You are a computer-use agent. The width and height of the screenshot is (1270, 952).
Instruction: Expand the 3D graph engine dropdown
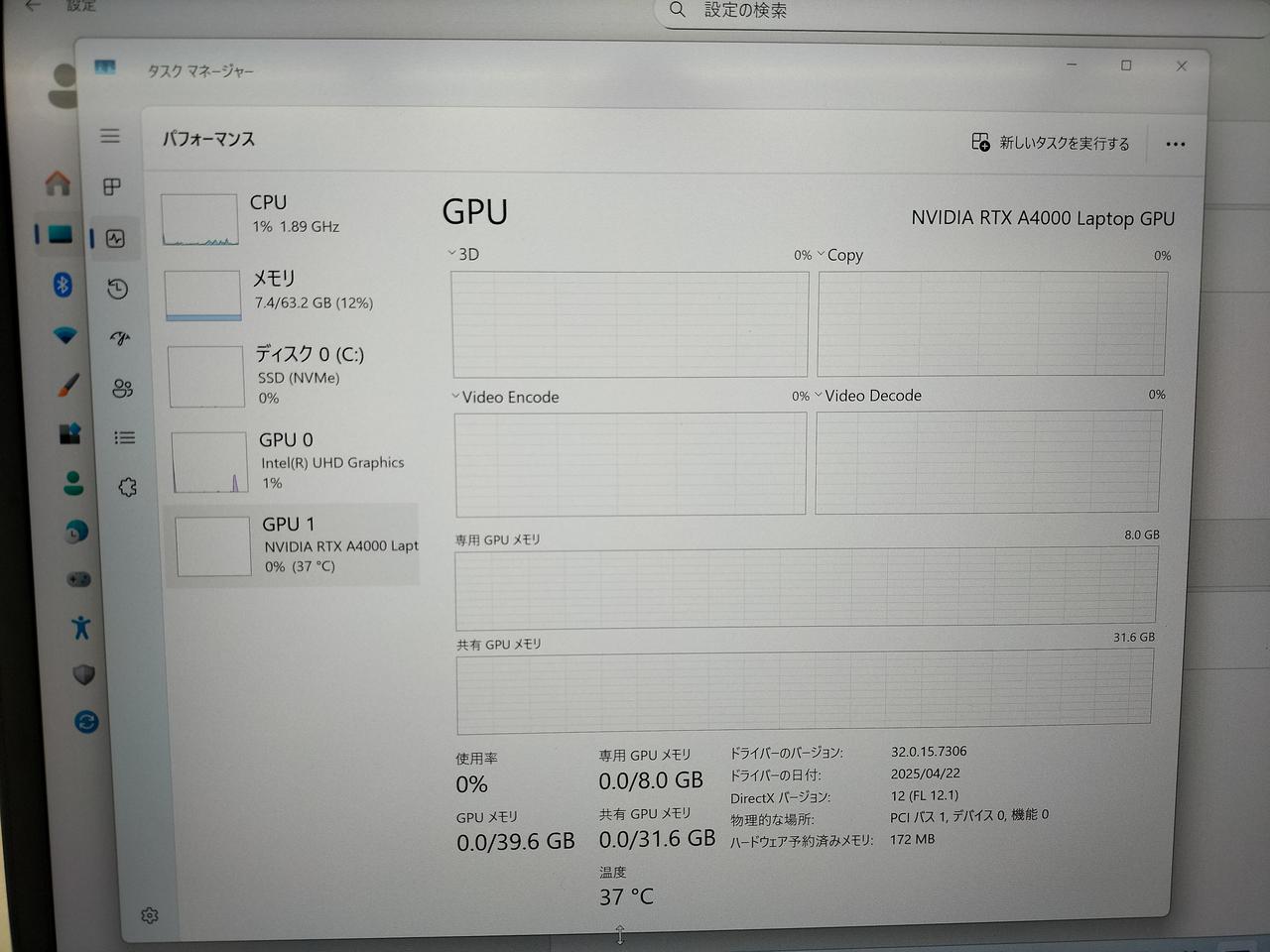click(x=462, y=255)
